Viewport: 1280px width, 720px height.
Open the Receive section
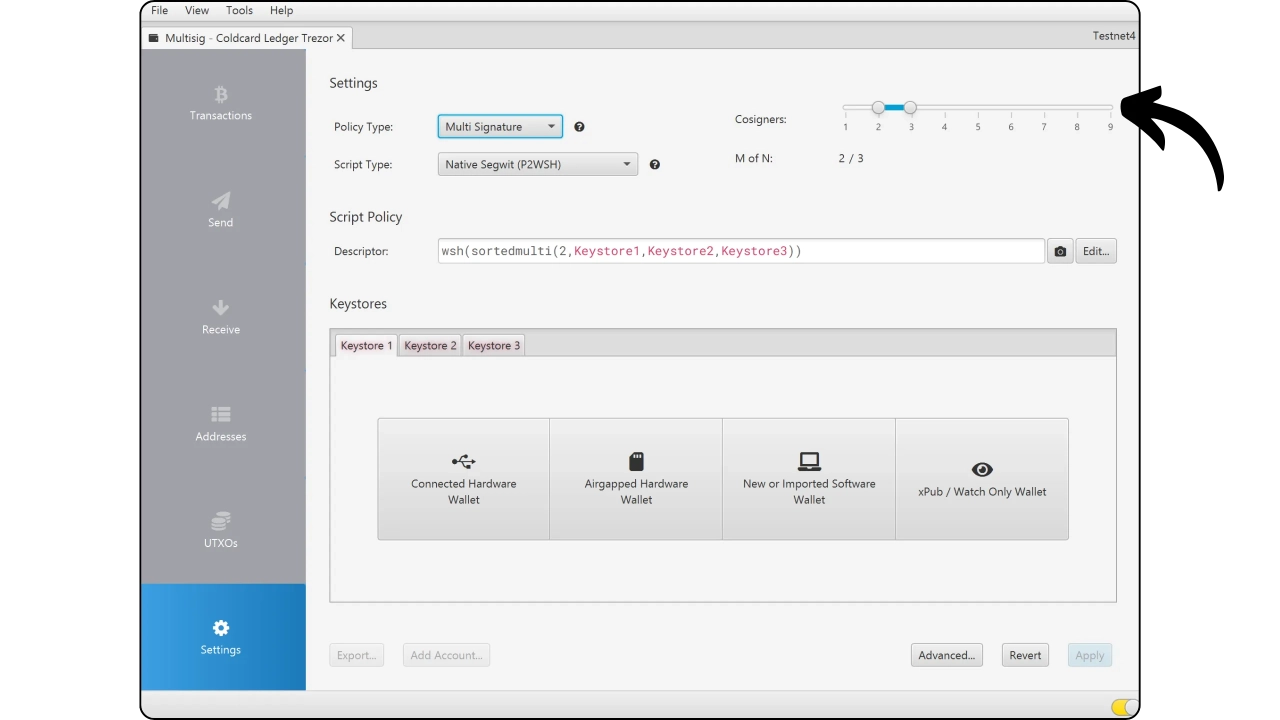click(x=221, y=318)
